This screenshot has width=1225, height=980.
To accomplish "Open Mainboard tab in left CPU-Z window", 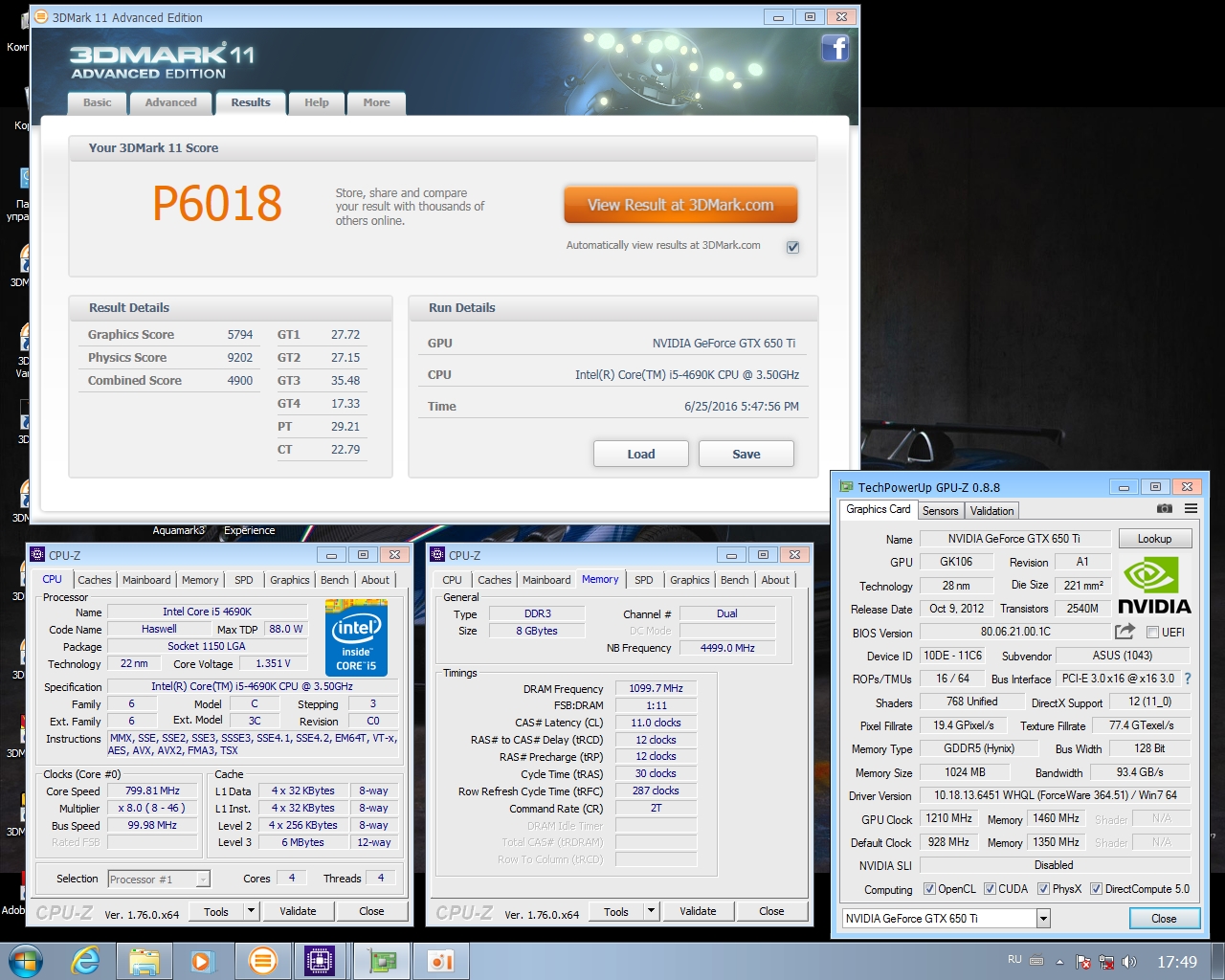I will tap(146, 580).
